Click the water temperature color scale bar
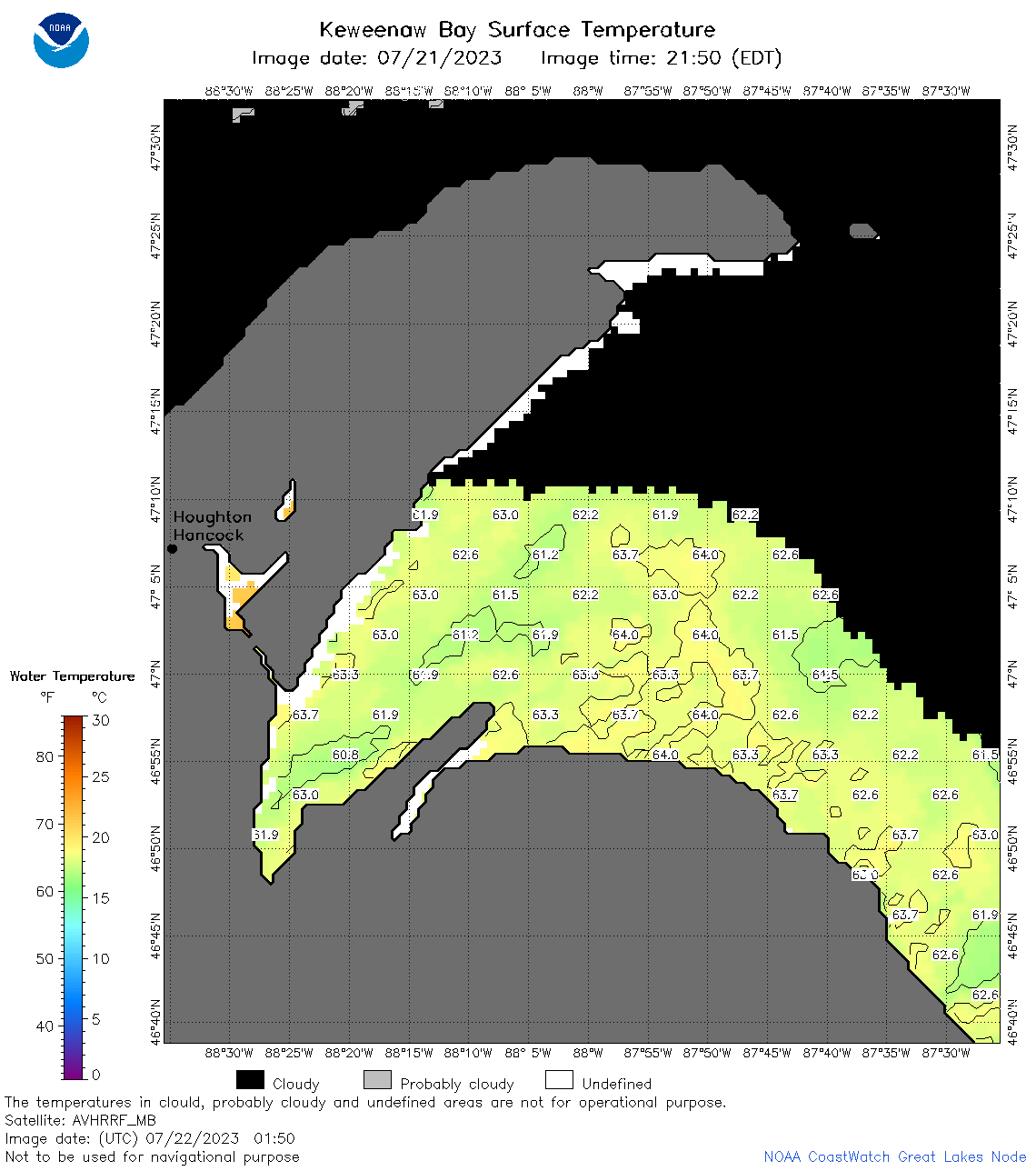Image resolution: width=1036 pixels, height=1171 pixels. point(74,897)
